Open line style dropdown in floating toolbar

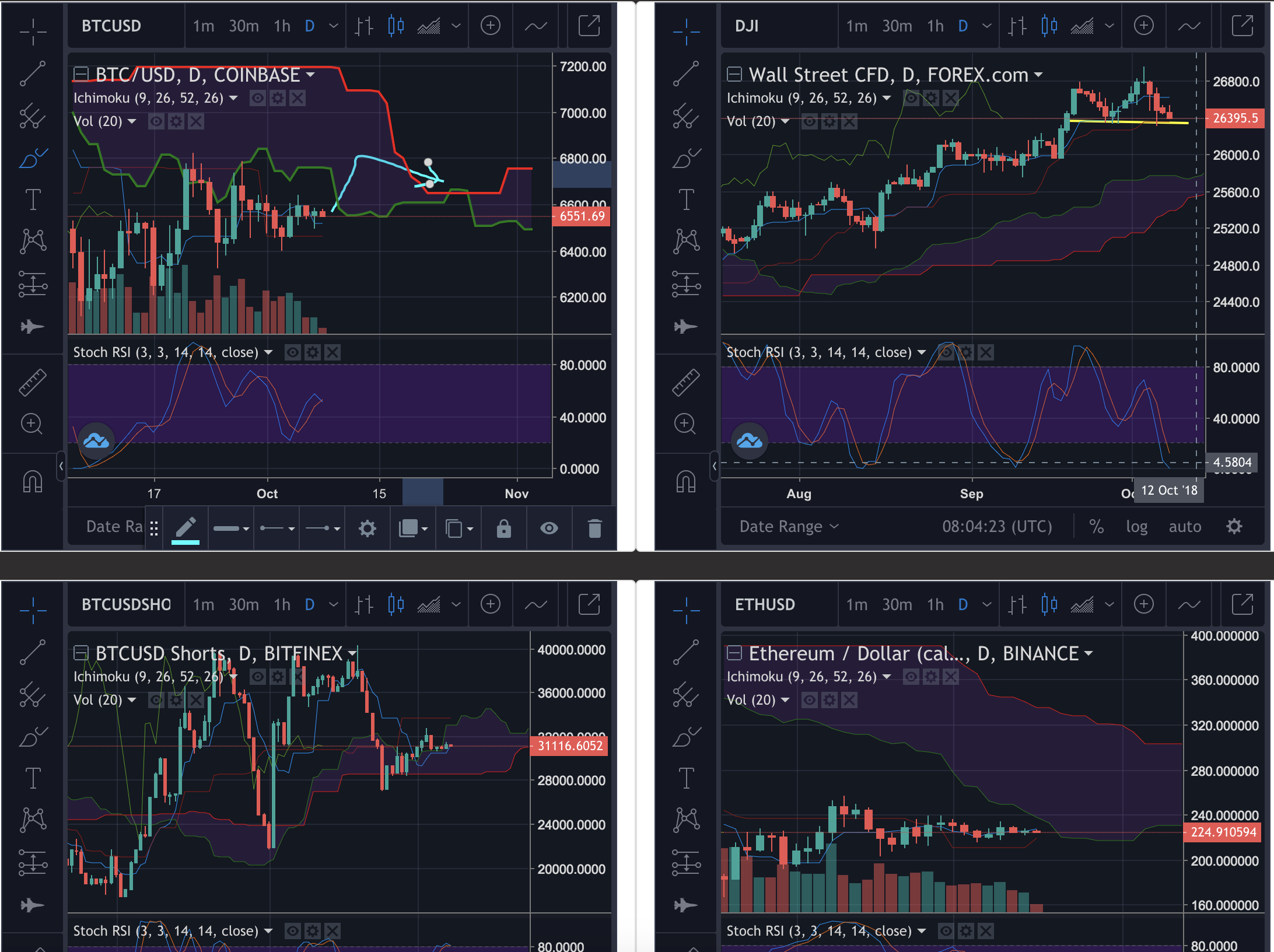pyautogui.click(x=232, y=528)
